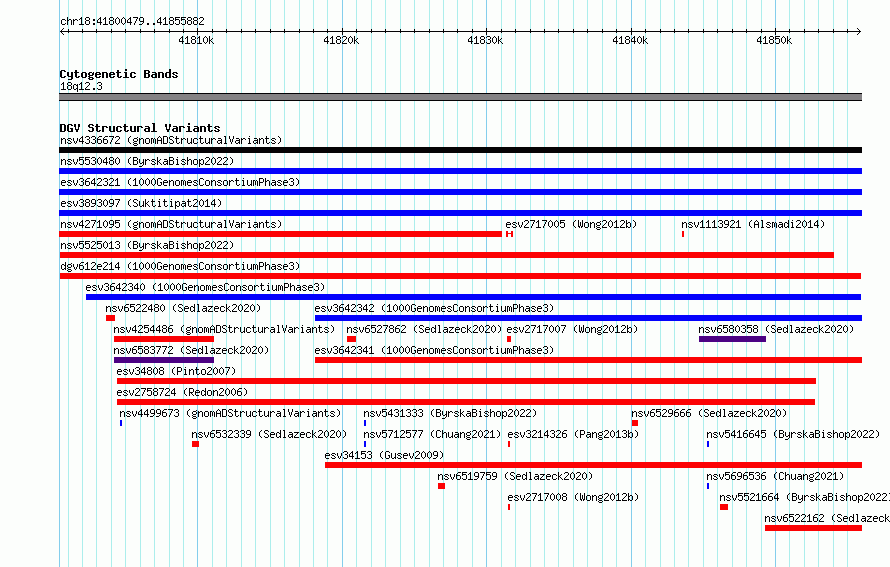
Task: Click the red bar for dgv612e214
Action: [460, 276]
